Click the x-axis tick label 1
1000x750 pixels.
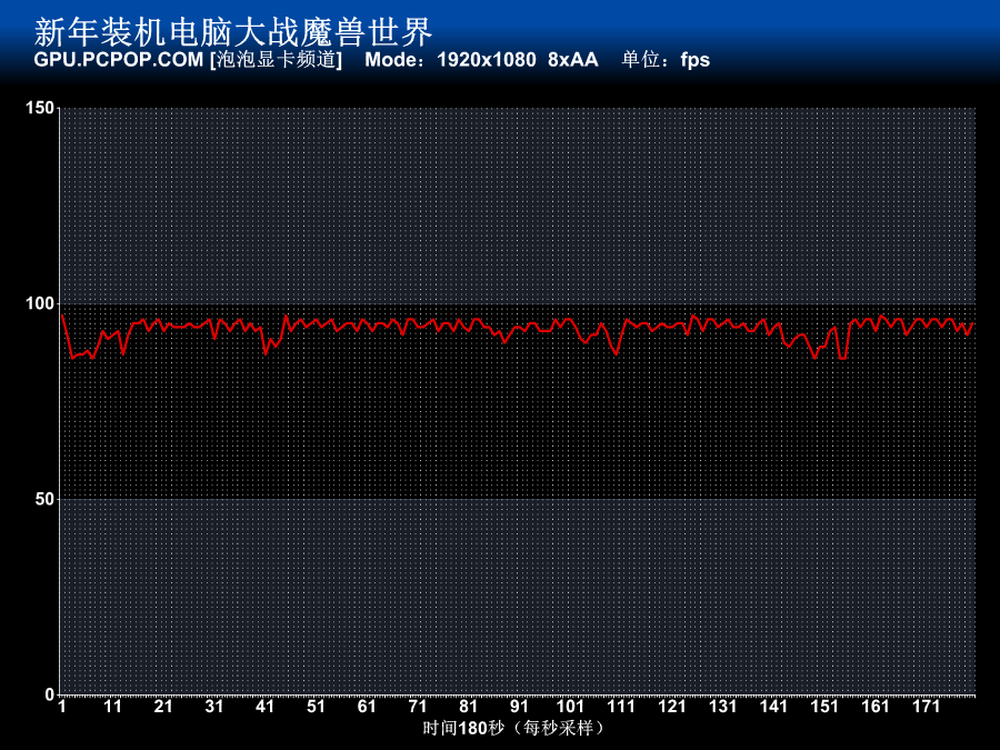62,707
